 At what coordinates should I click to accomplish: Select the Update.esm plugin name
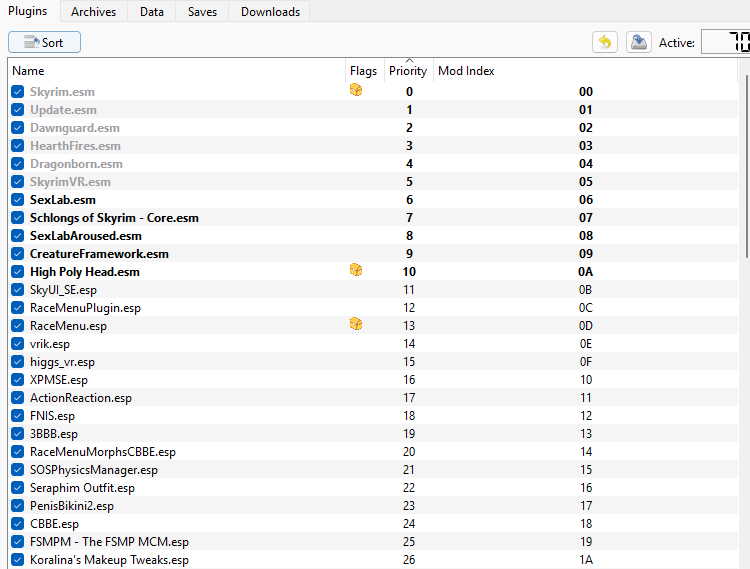pyautogui.click(x=63, y=110)
